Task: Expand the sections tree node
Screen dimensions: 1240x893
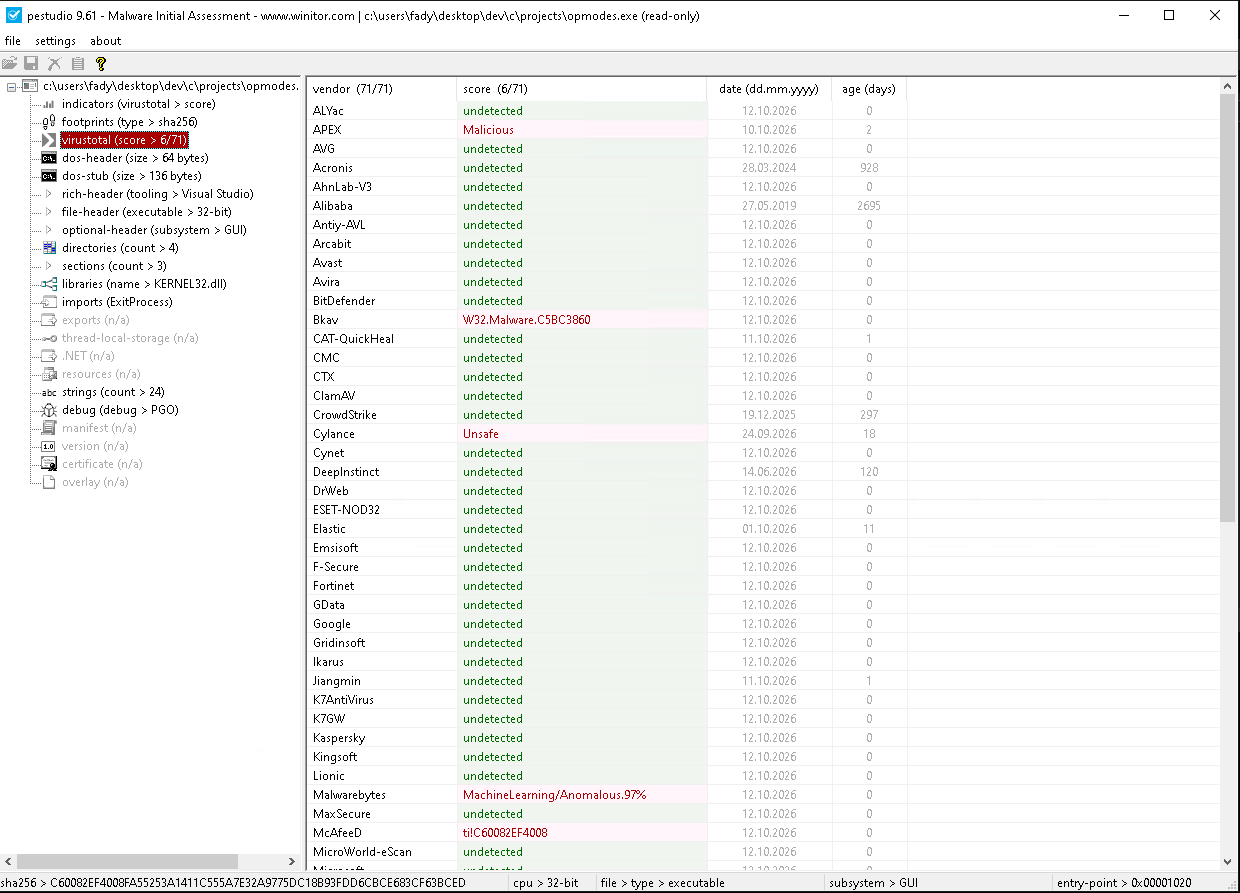Action: point(49,266)
